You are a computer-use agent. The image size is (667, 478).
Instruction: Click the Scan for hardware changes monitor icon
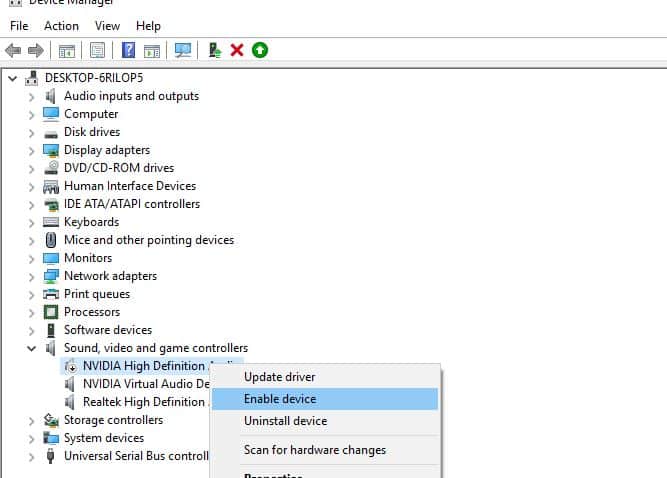(x=183, y=50)
